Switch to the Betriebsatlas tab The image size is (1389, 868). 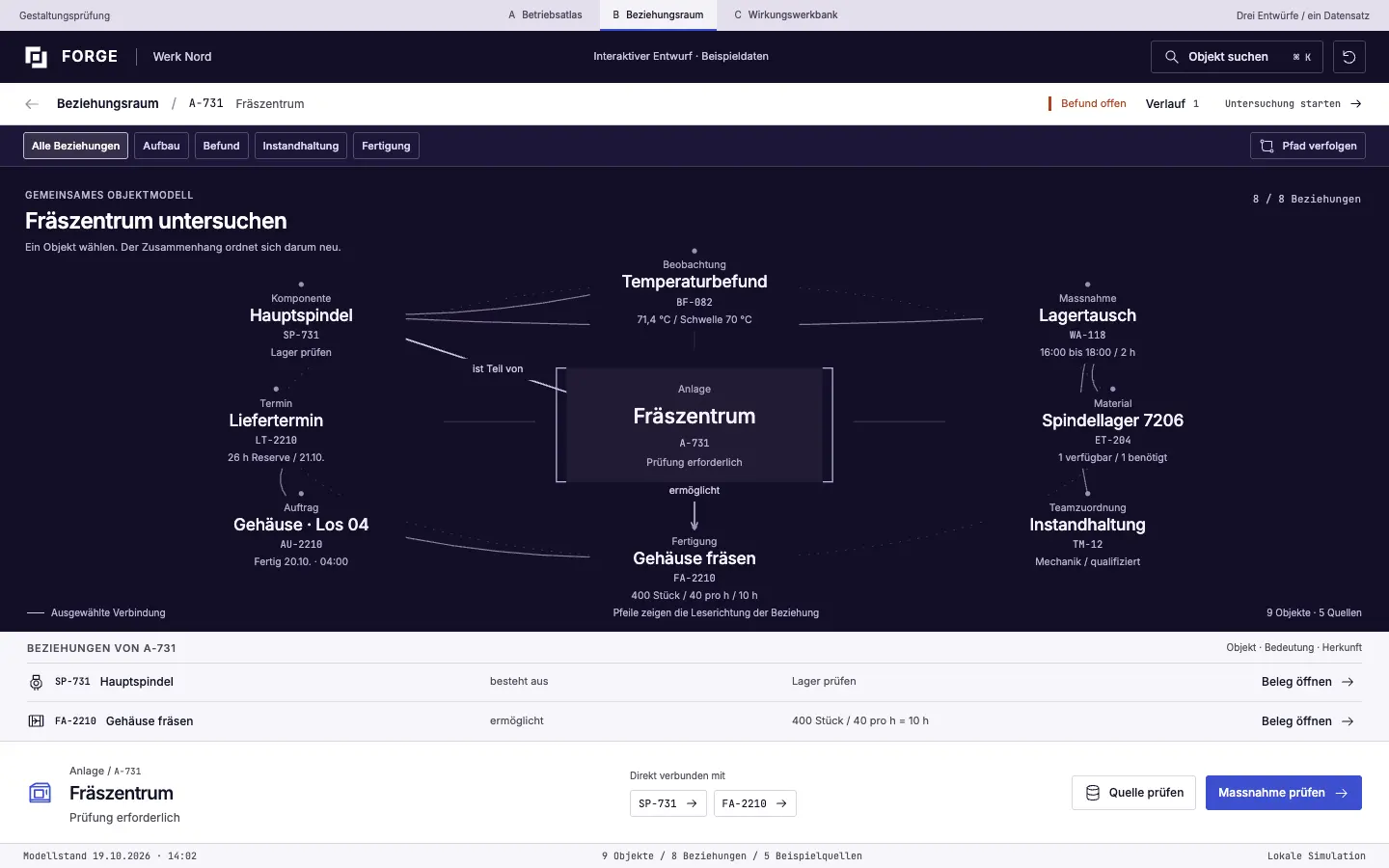tap(545, 15)
